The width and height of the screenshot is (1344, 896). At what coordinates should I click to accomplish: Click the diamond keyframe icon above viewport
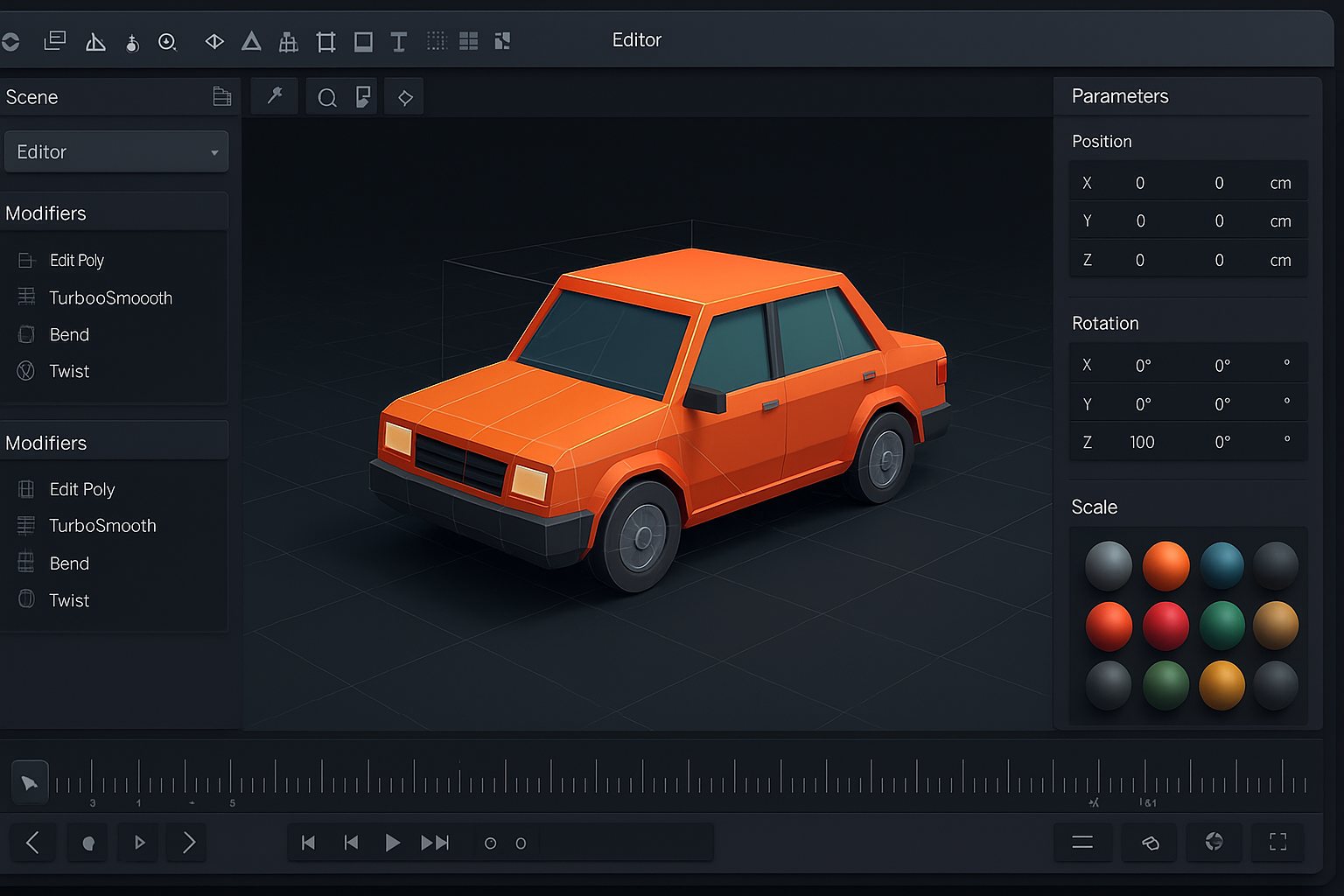[405, 97]
